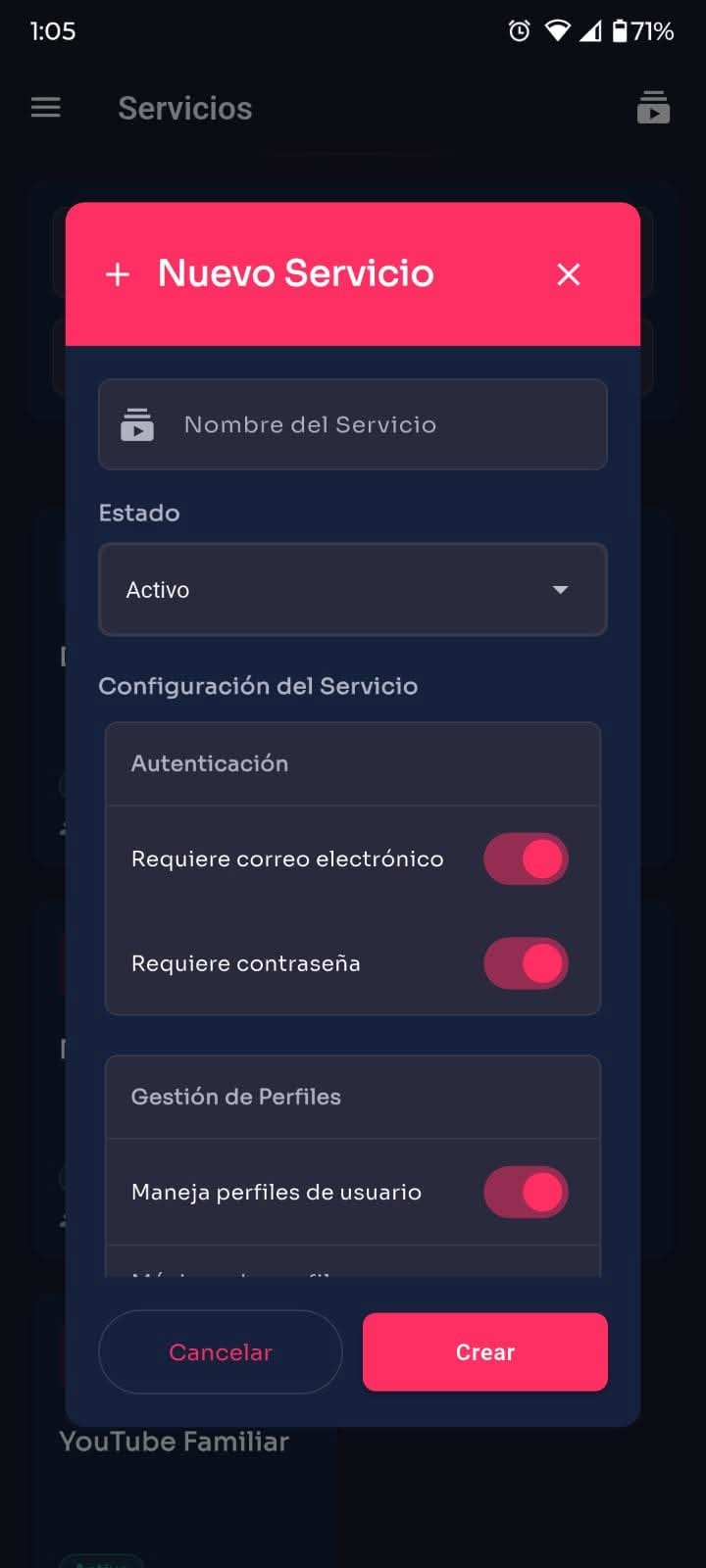Tap the Autenticación section header

(210, 763)
